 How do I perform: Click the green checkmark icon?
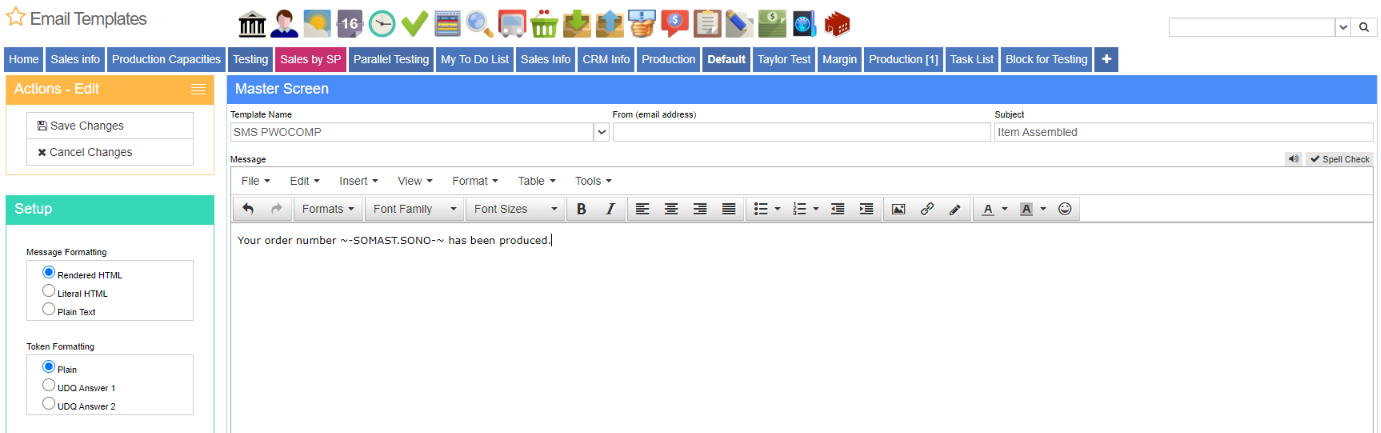tap(414, 22)
